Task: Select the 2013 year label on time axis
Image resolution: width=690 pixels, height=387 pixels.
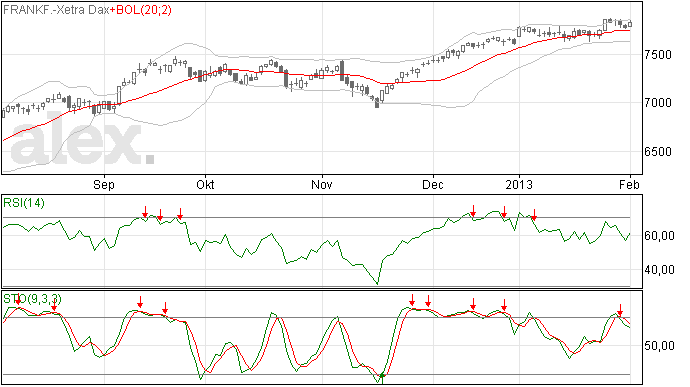Action: click(519, 184)
